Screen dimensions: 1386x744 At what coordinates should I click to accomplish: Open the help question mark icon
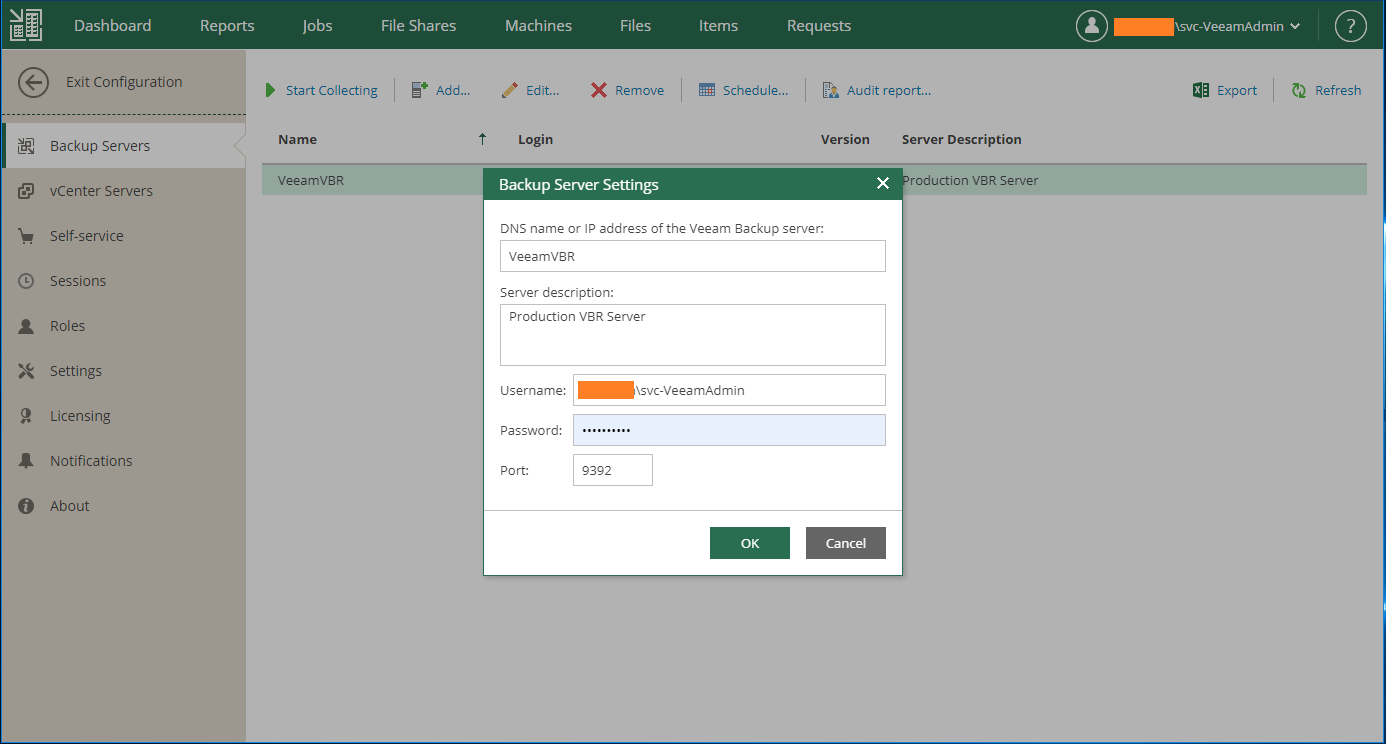coord(1350,26)
